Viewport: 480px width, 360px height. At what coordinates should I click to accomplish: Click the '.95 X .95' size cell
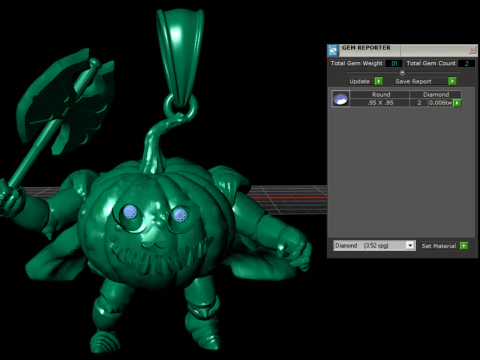coord(380,103)
